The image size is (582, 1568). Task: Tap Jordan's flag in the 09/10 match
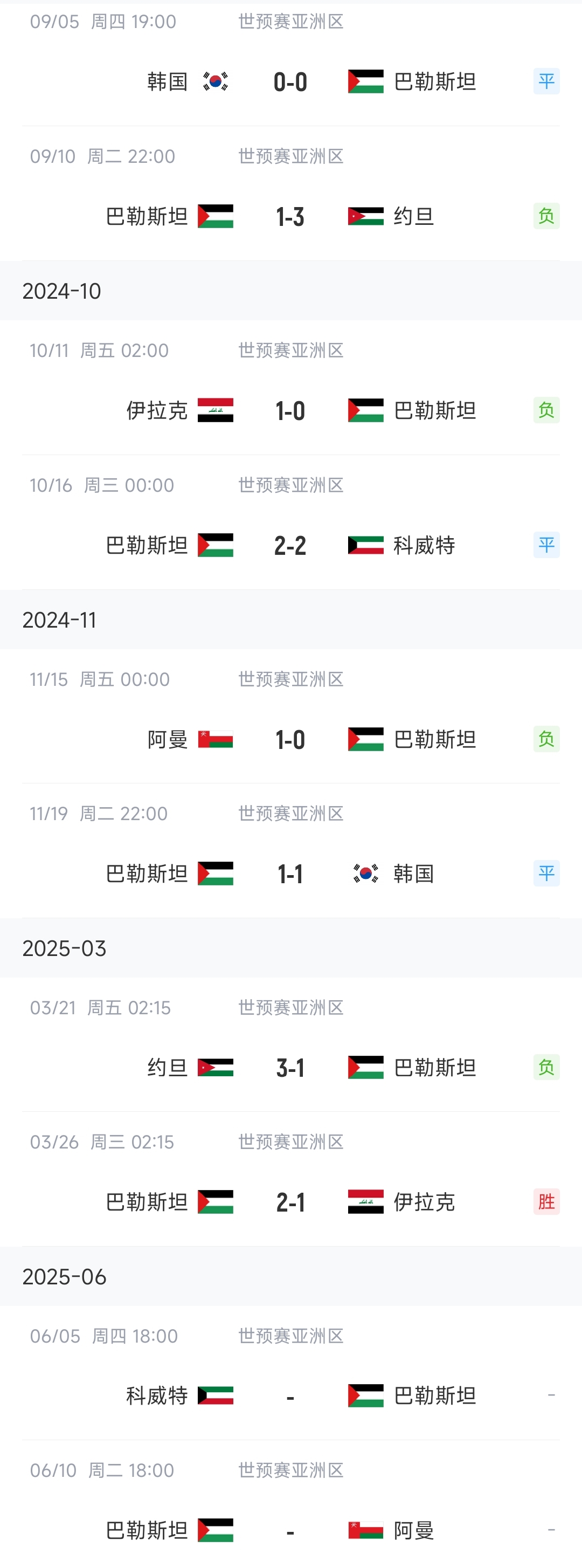365,216
